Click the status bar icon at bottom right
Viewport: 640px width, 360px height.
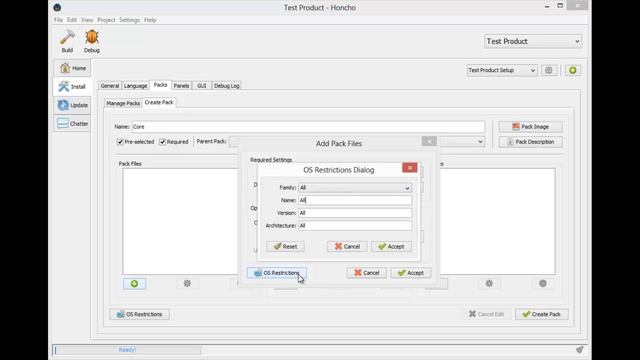point(580,350)
